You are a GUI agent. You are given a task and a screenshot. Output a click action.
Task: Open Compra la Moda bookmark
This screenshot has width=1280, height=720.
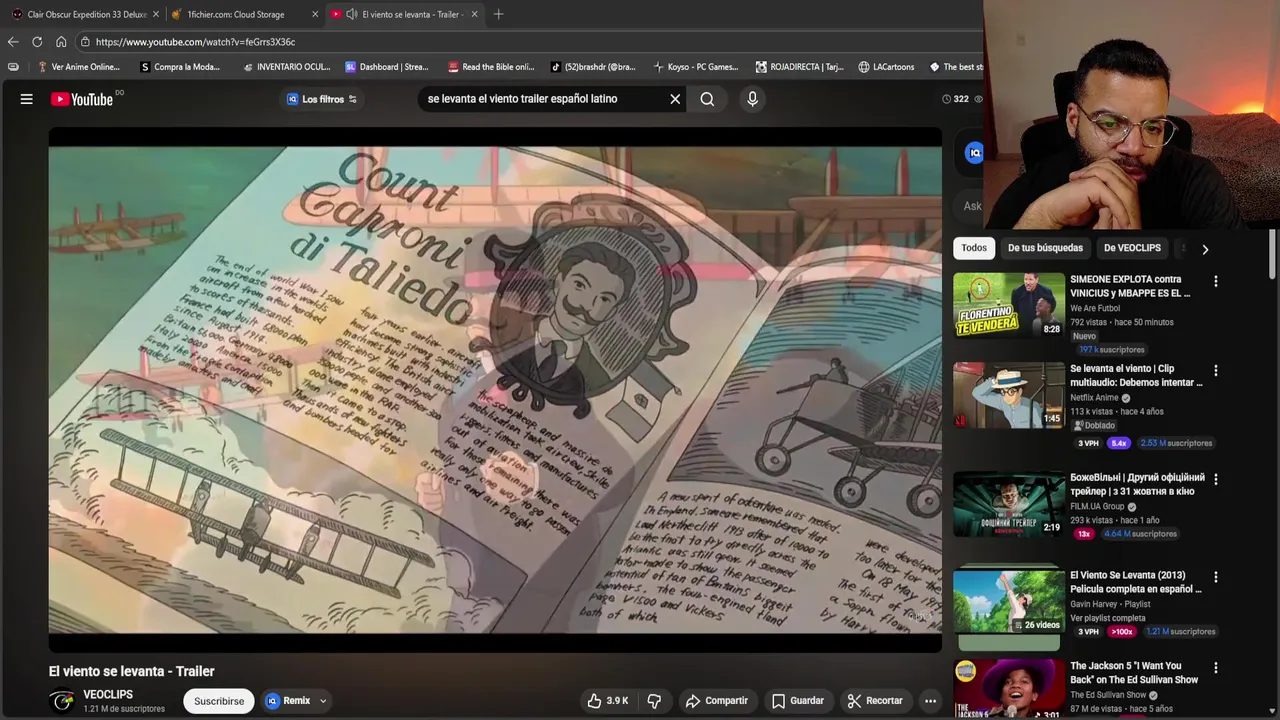(x=180, y=67)
